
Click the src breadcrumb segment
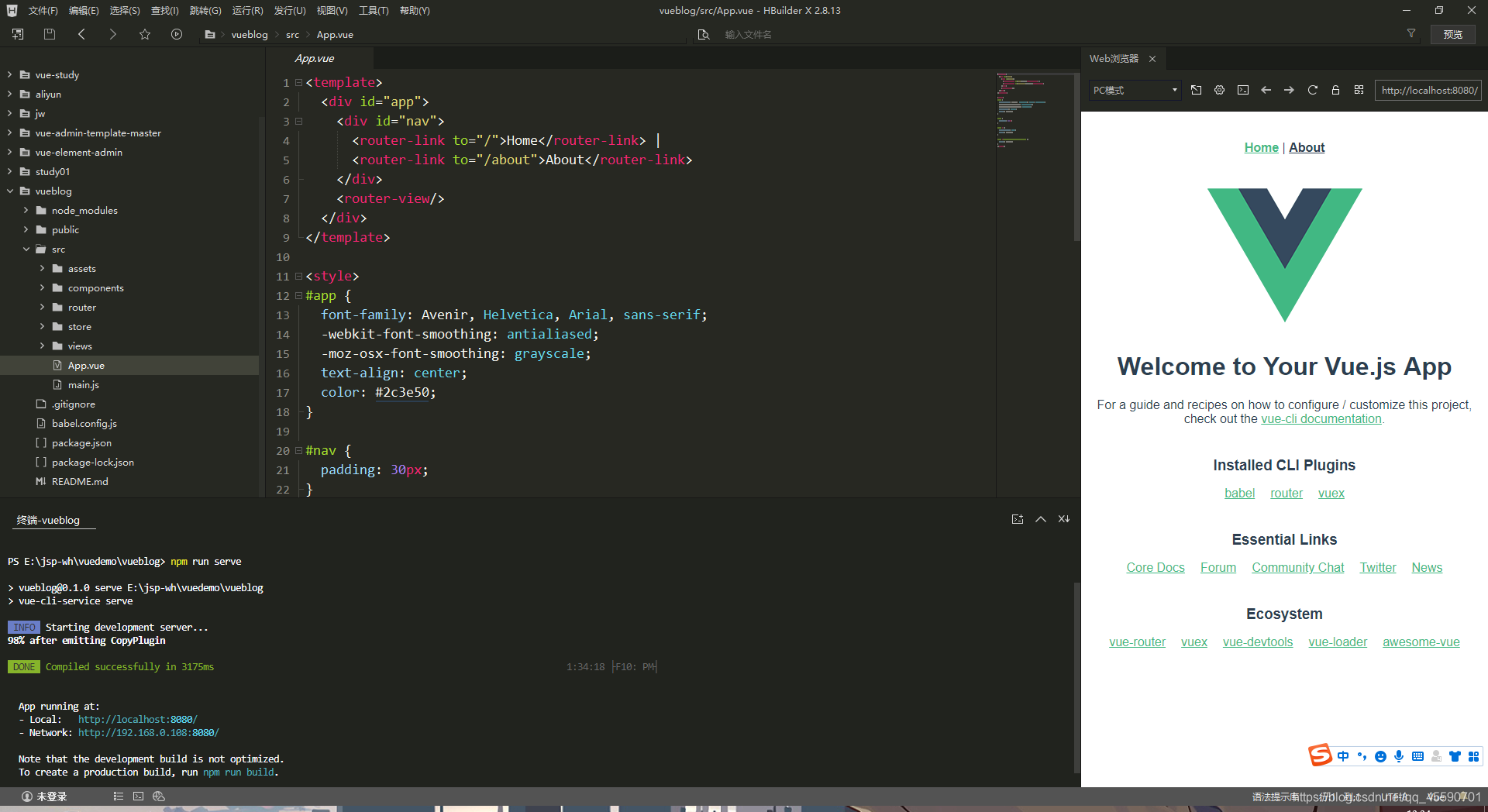(292, 35)
